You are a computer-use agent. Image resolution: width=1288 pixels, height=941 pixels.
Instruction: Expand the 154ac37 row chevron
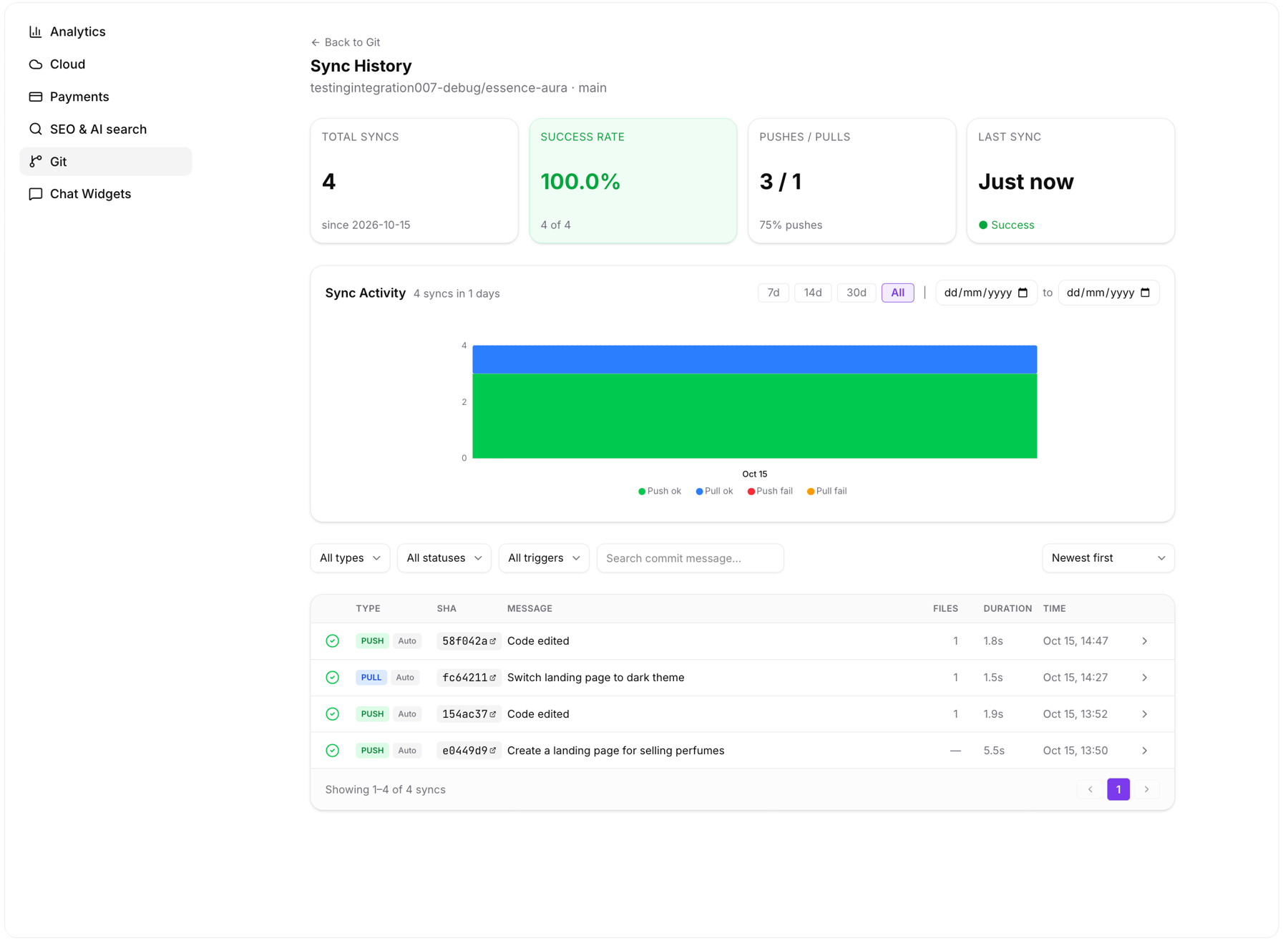[x=1144, y=714]
